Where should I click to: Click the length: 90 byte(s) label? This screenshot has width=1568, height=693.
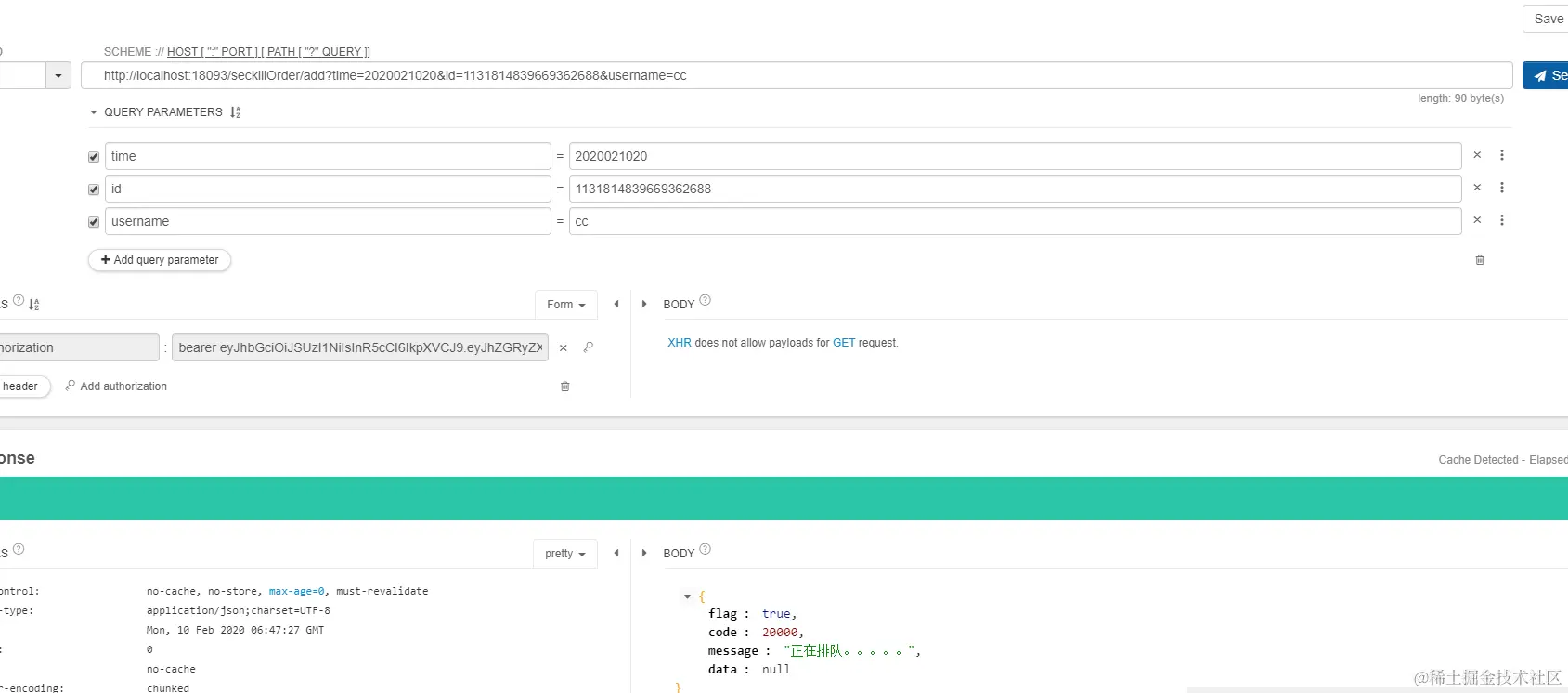coord(1460,98)
